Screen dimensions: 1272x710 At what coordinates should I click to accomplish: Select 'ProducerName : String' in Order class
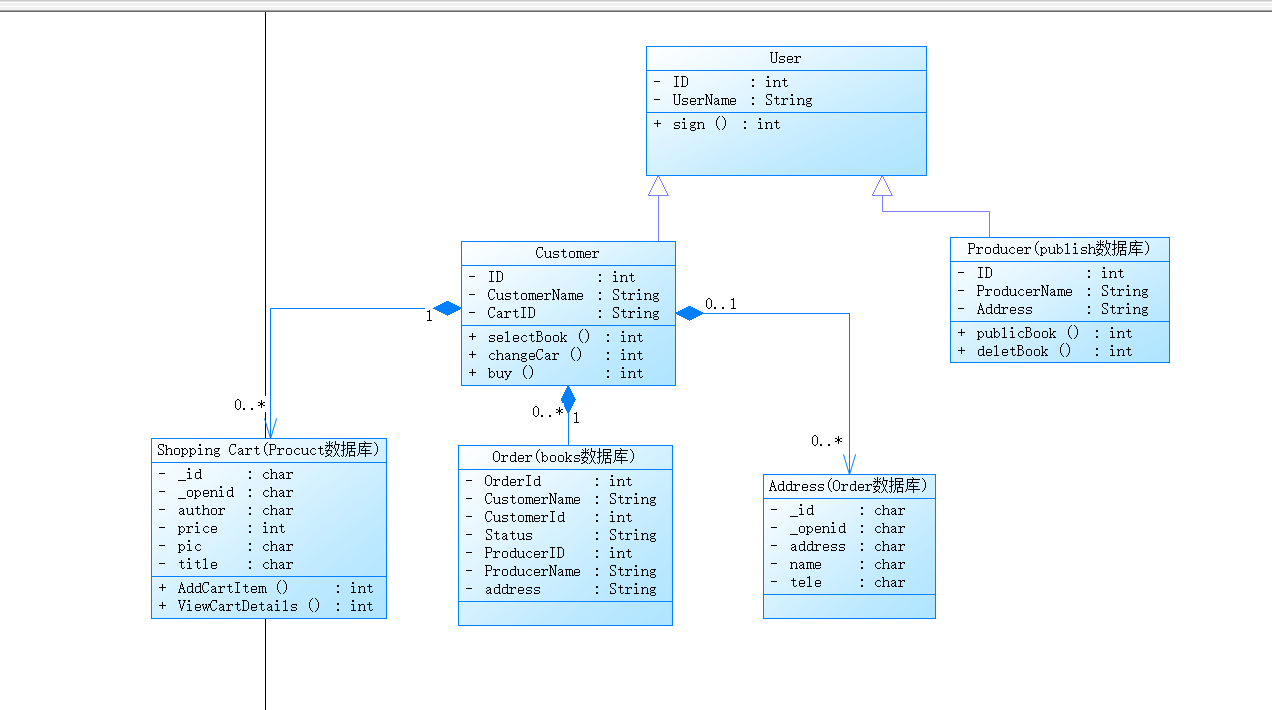[561, 571]
